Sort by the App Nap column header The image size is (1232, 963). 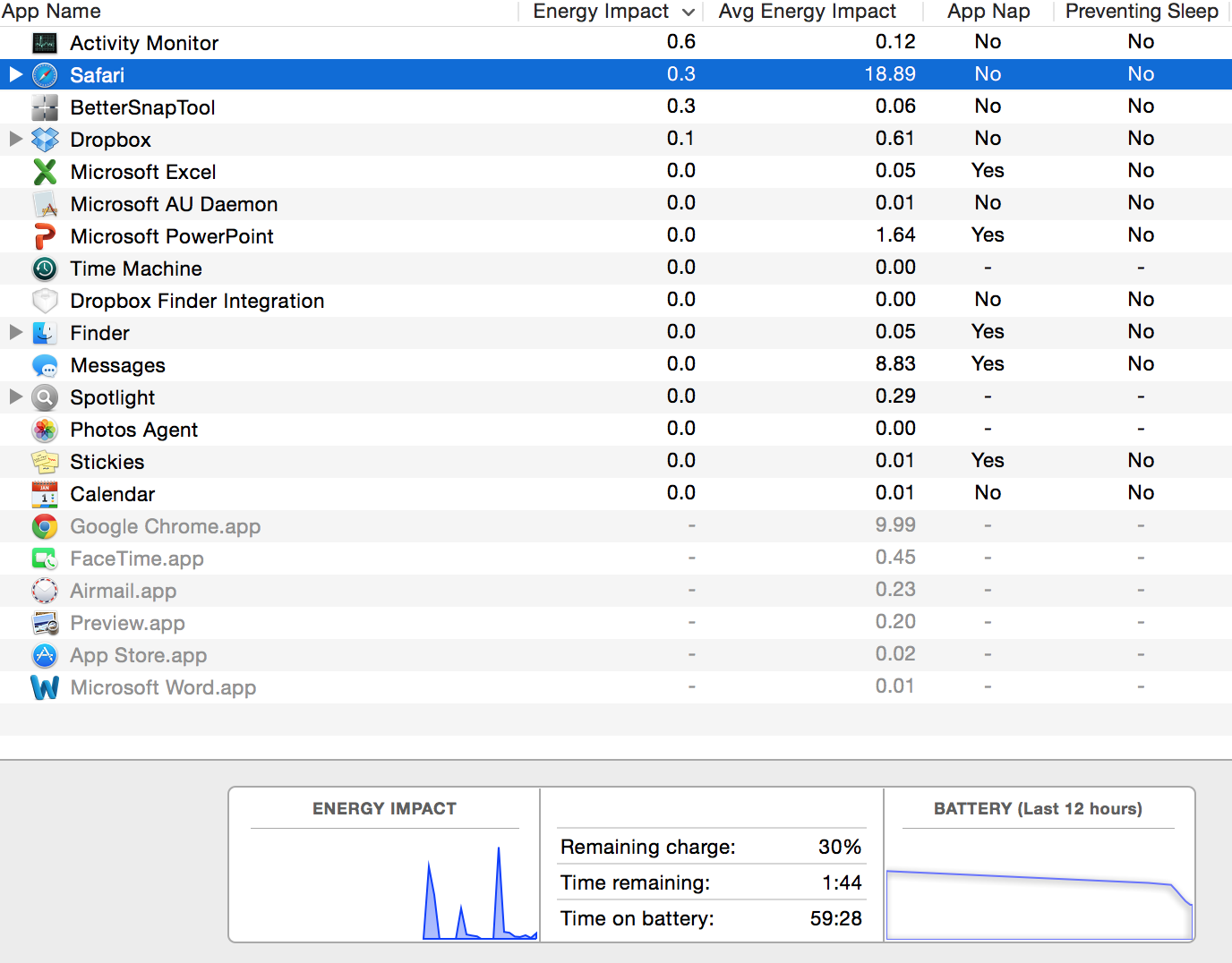point(988,12)
